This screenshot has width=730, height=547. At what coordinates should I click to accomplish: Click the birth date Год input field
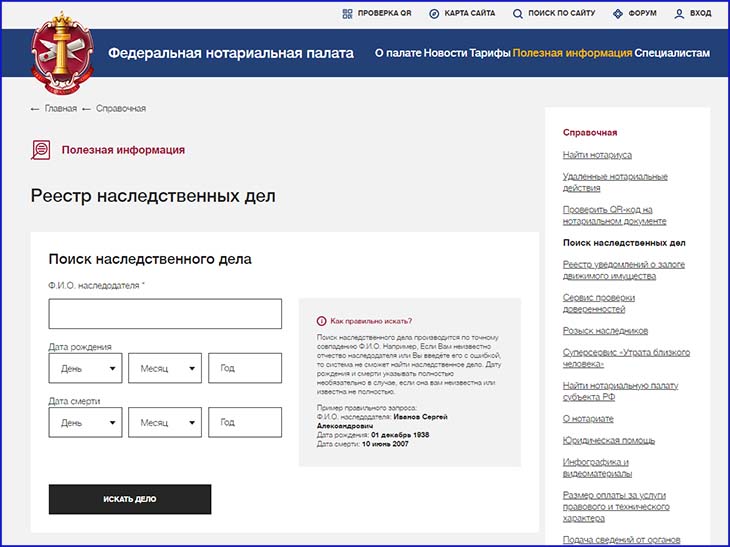(x=245, y=368)
